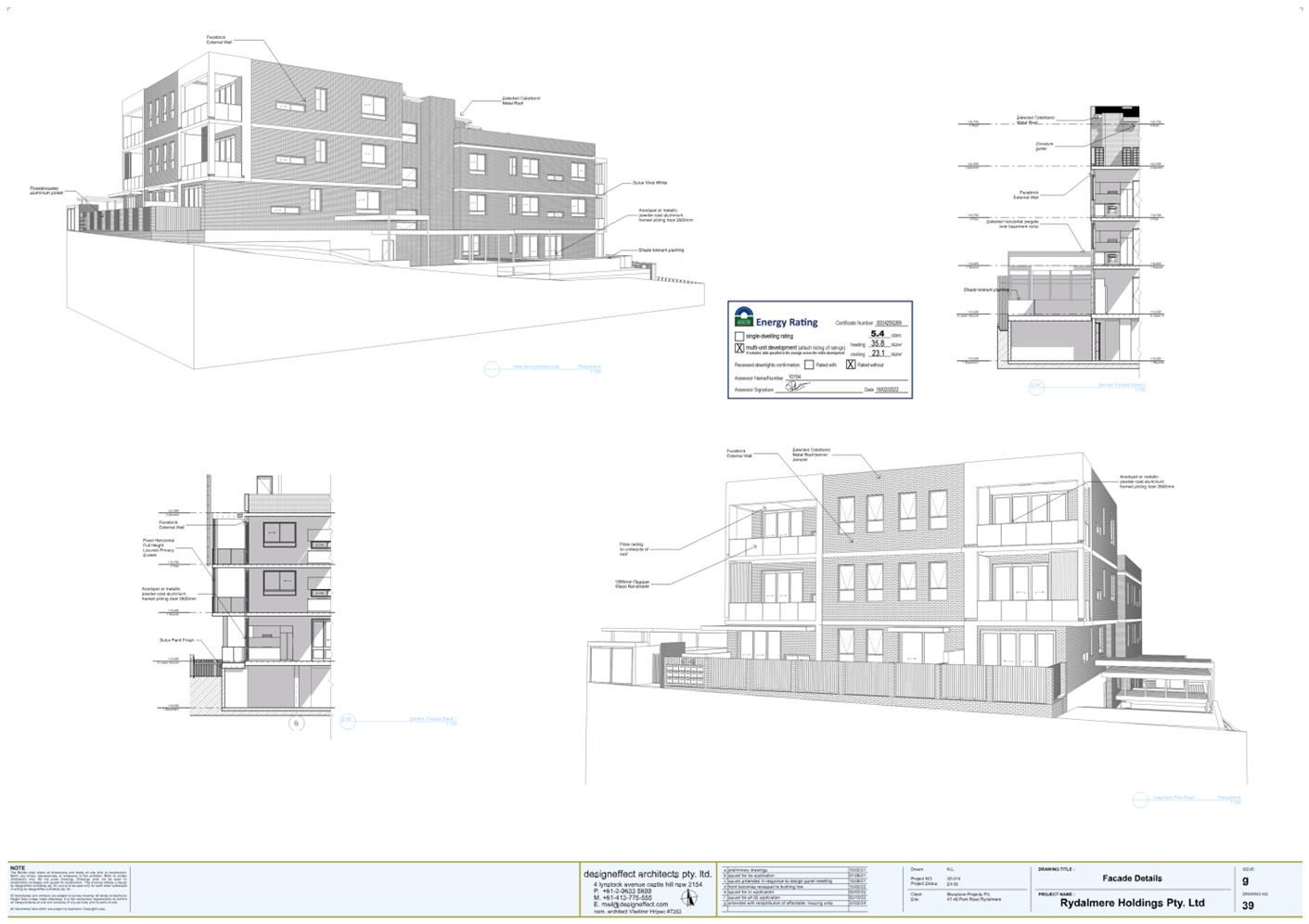
Task: Click drawing number 39
Action: tap(1248, 905)
